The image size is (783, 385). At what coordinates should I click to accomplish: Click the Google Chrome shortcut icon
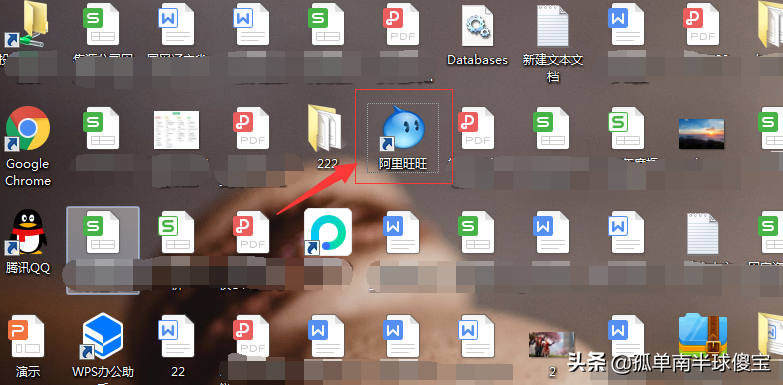[x=27, y=128]
